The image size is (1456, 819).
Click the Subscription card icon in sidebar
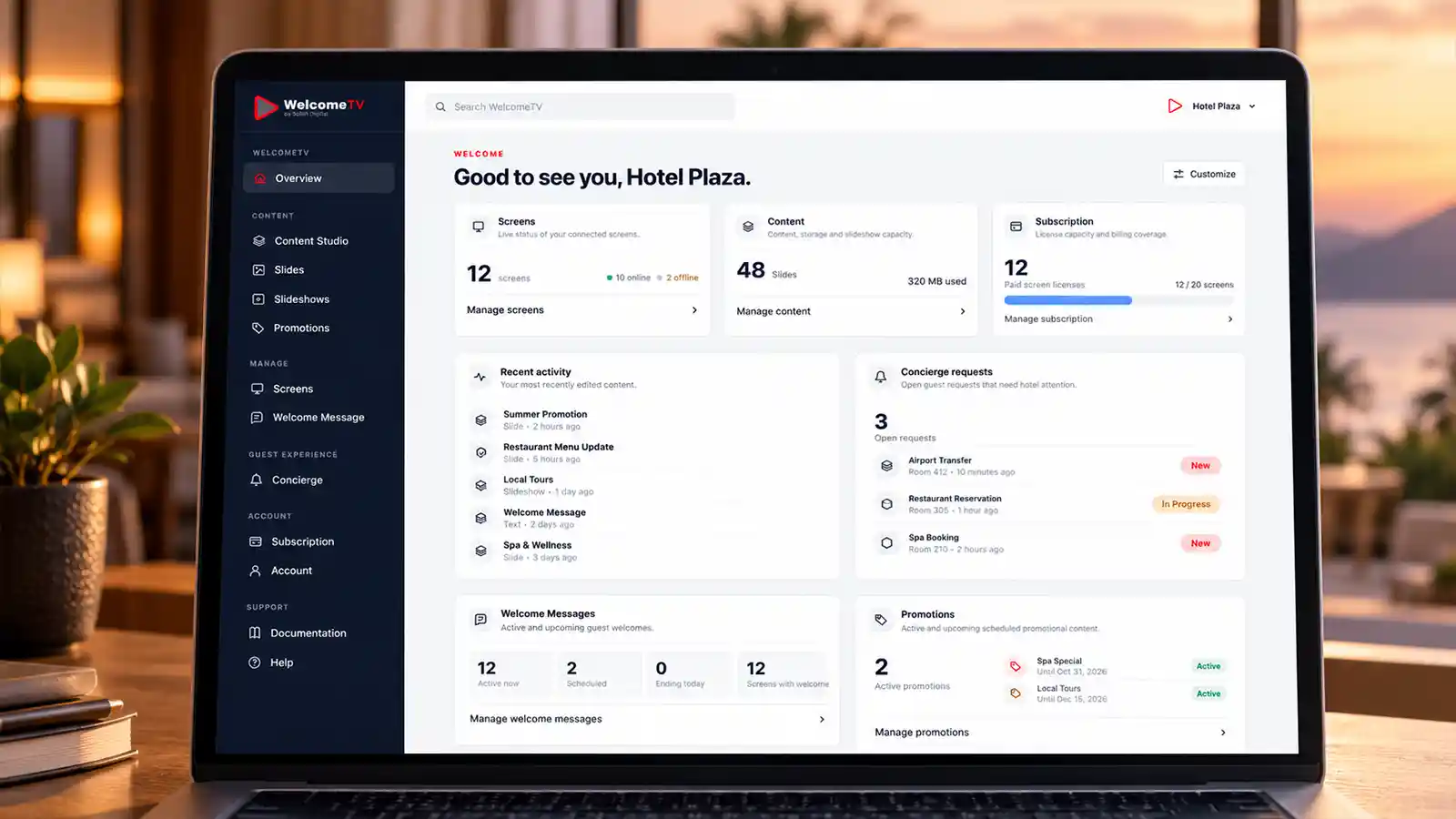[256, 541]
